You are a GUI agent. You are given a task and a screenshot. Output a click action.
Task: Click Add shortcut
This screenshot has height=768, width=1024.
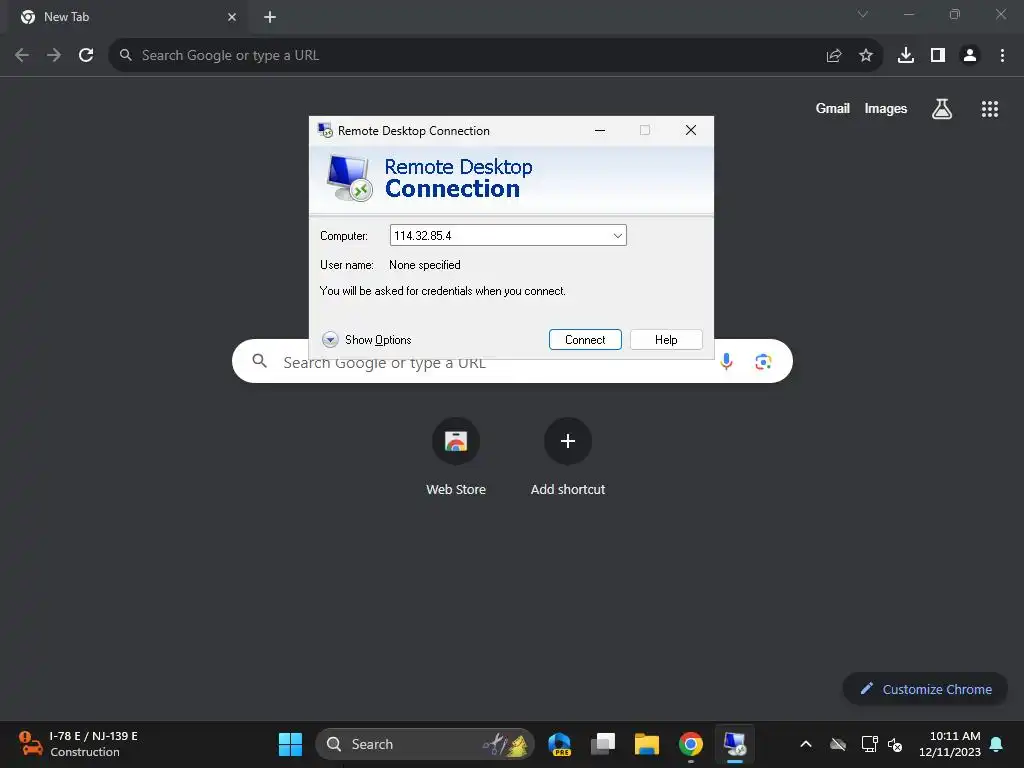568,458
